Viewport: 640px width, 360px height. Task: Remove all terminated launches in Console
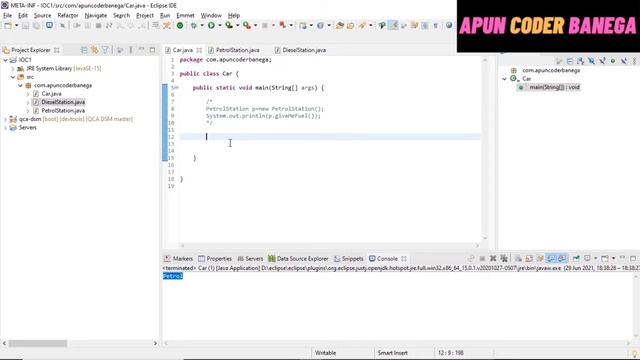(504, 258)
